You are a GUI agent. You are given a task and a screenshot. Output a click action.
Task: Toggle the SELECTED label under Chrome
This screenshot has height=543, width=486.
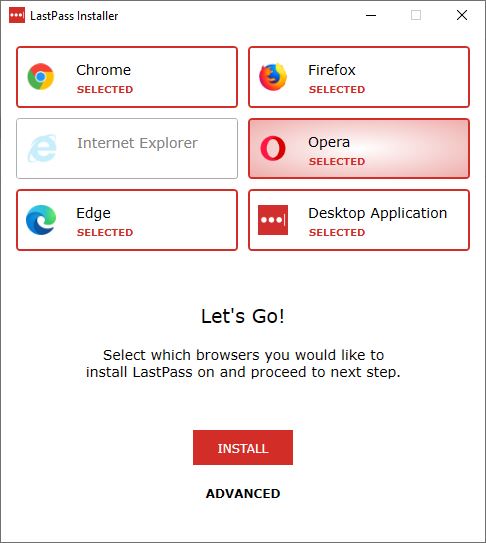(x=105, y=89)
